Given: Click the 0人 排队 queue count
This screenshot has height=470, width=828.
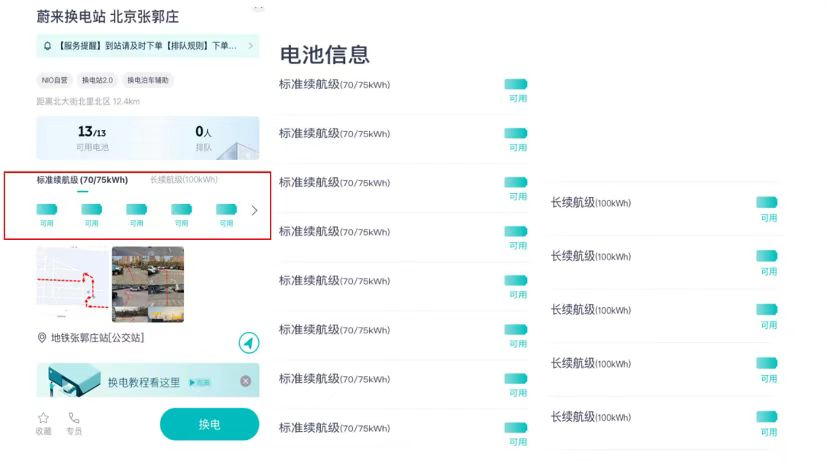Looking at the screenshot, I should point(203,138).
